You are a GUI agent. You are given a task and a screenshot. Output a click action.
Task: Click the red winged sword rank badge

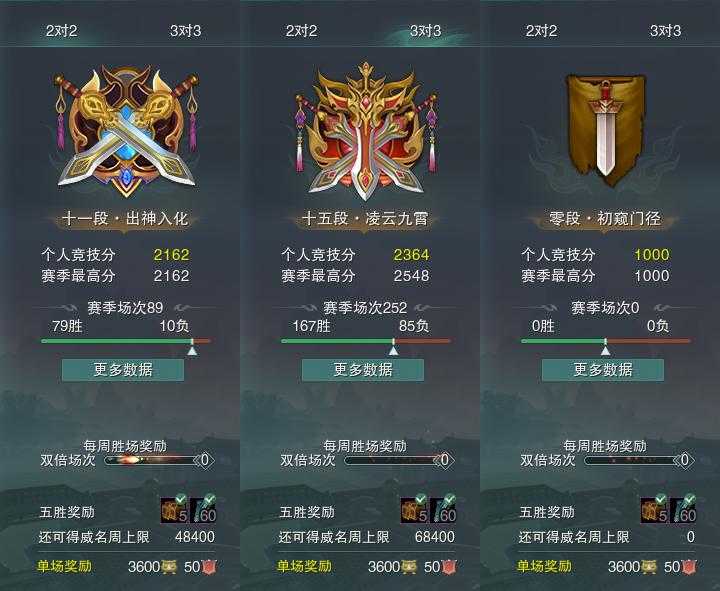click(x=366, y=132)
